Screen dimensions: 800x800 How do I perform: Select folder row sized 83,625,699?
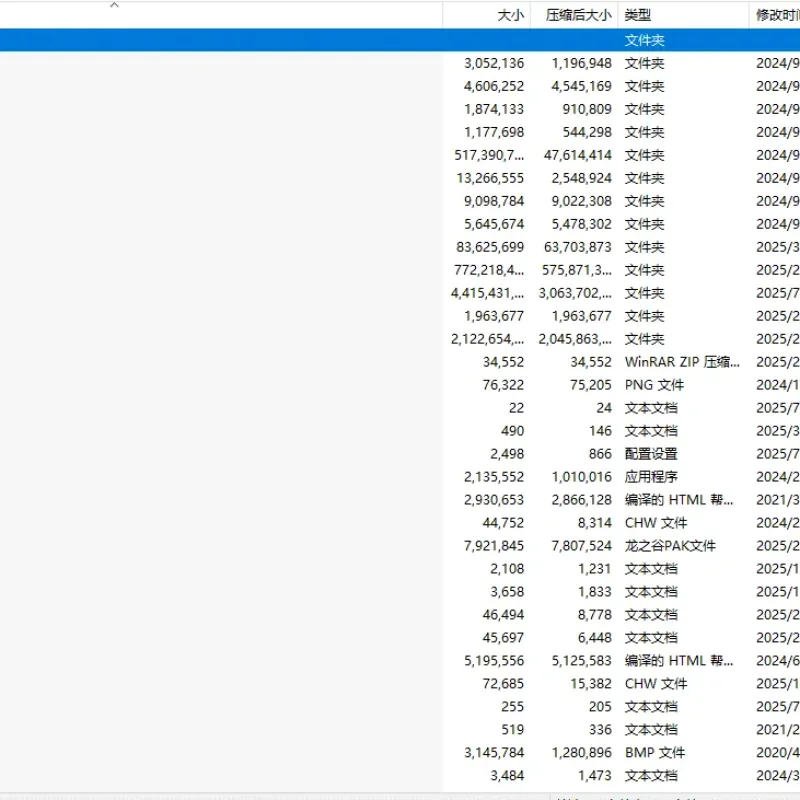coord(400,247)
